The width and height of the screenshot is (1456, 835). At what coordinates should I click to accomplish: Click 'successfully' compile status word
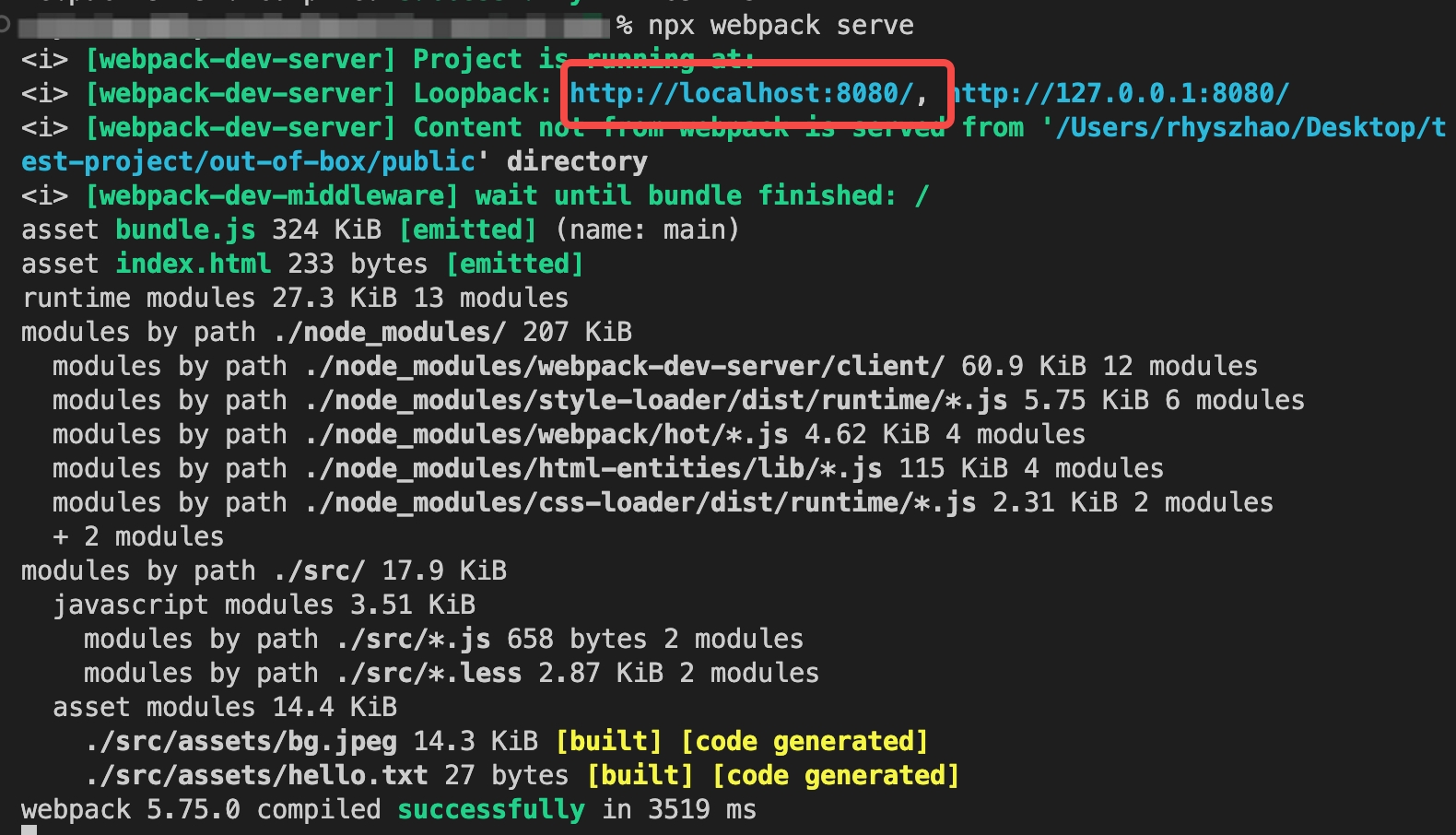[x=491, y=809]
